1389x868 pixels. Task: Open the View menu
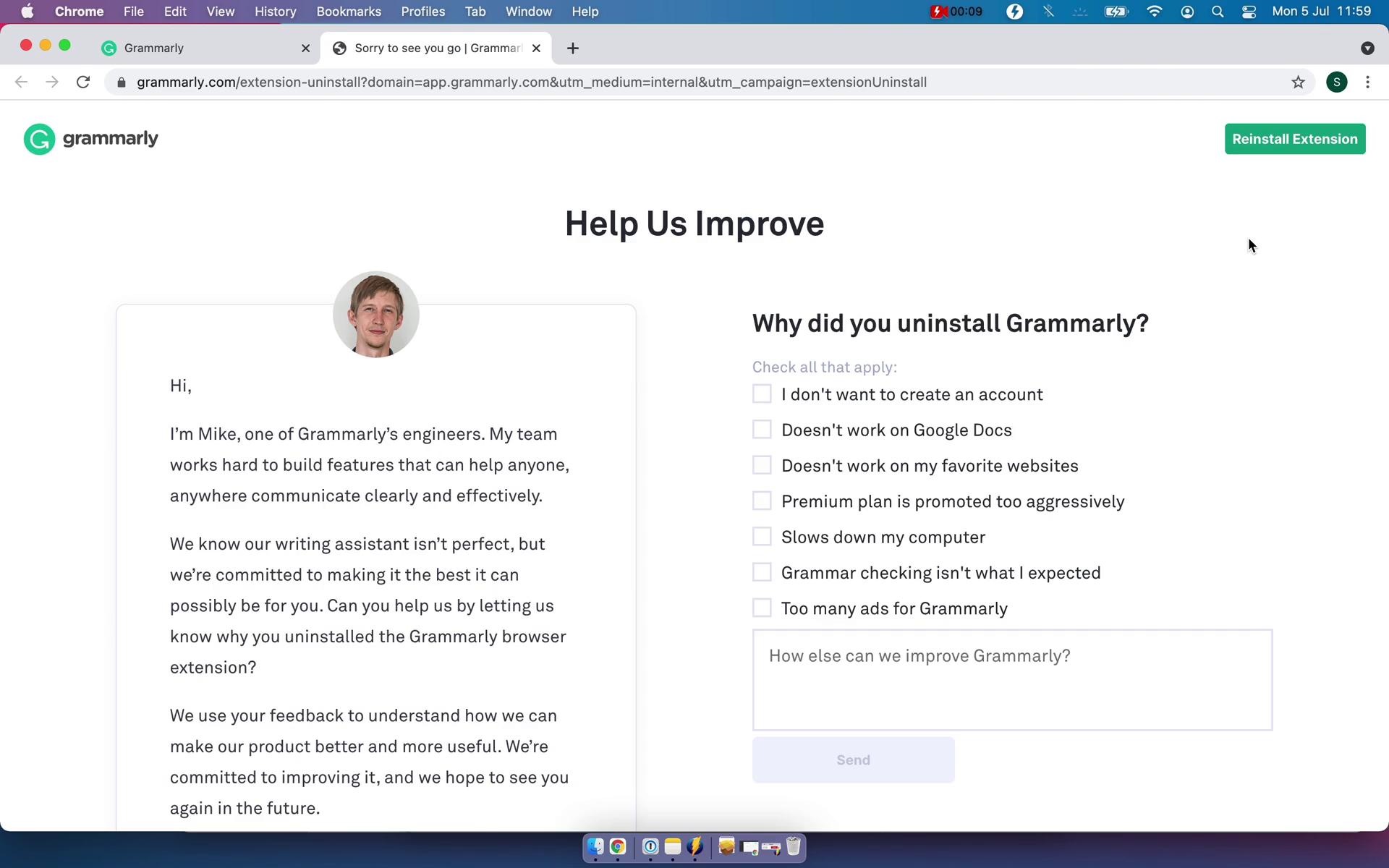pyautogui.click(x=221, y=12)
